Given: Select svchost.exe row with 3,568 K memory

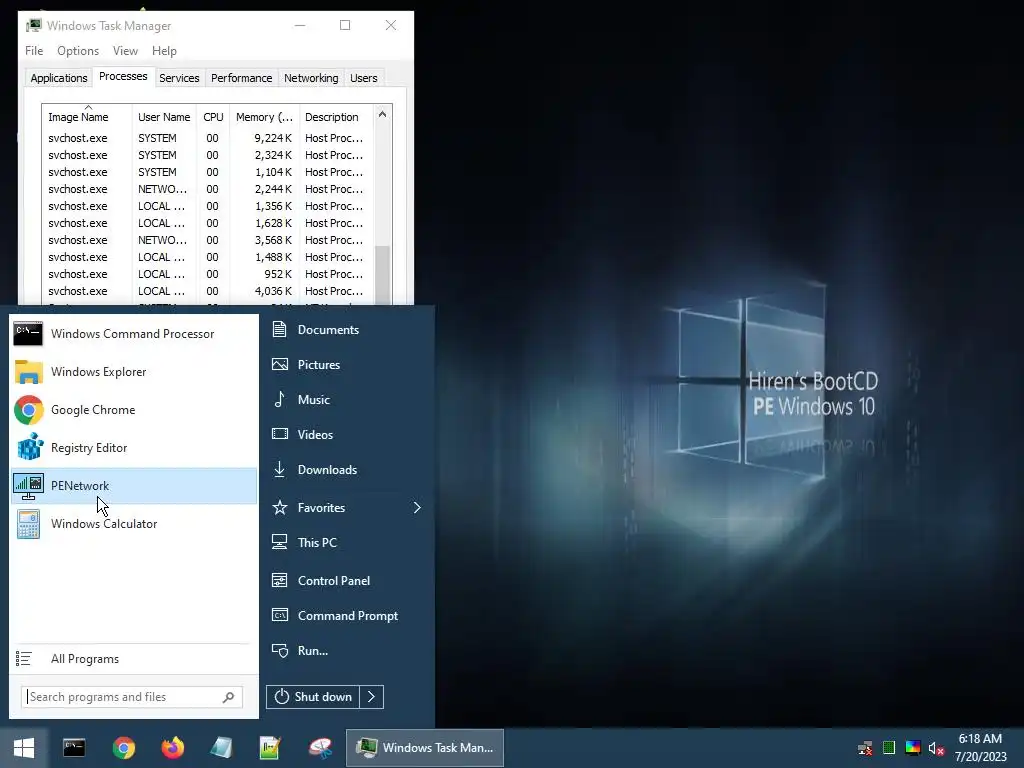Looking at the screenshot, I should (x=208, y=240).
